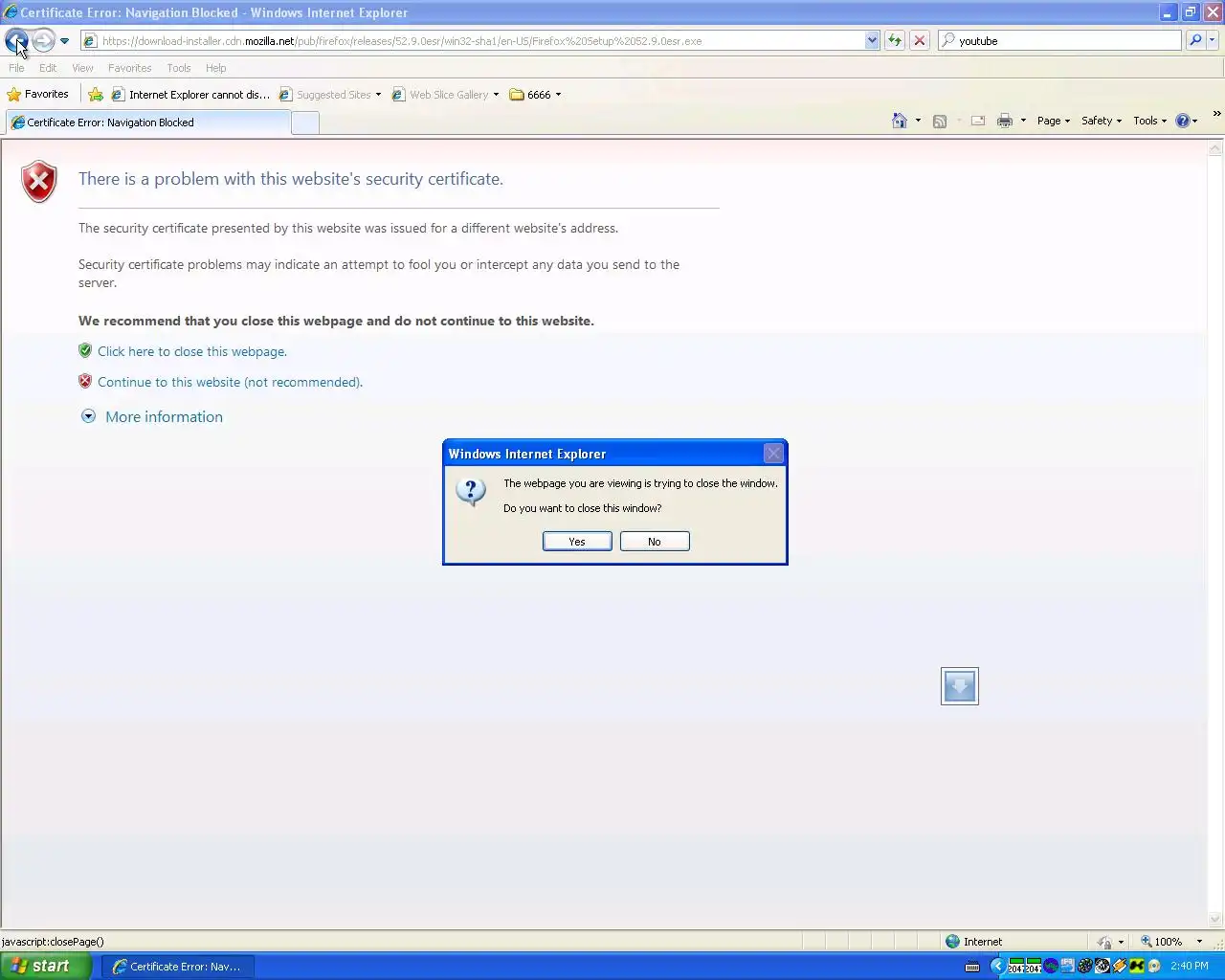Open the Safety command menu
Screen dimensions: 1225x980
coord(1102,121)
